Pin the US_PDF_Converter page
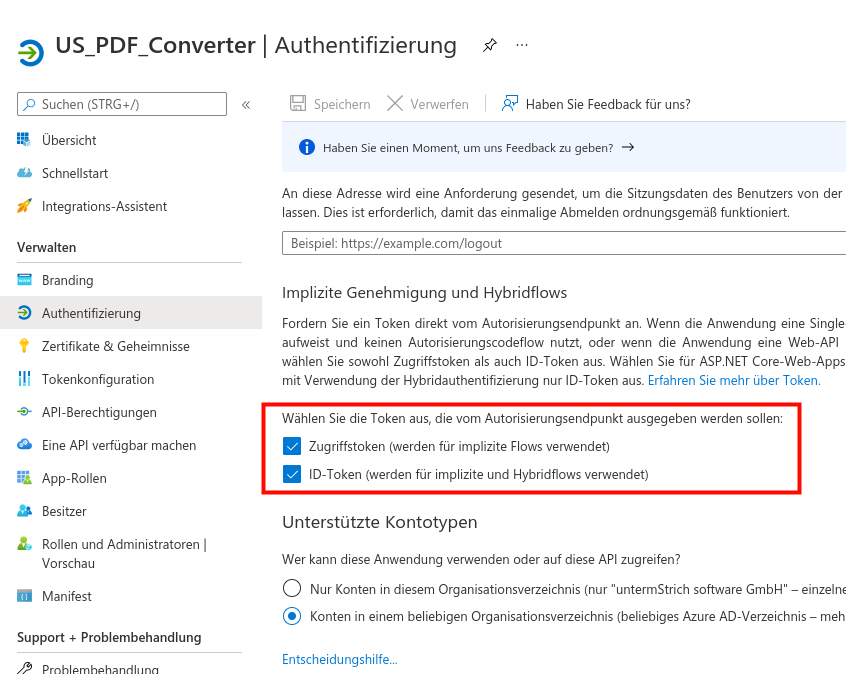The image size is (846, 674). pyautogui.click(x=489, y=44)
